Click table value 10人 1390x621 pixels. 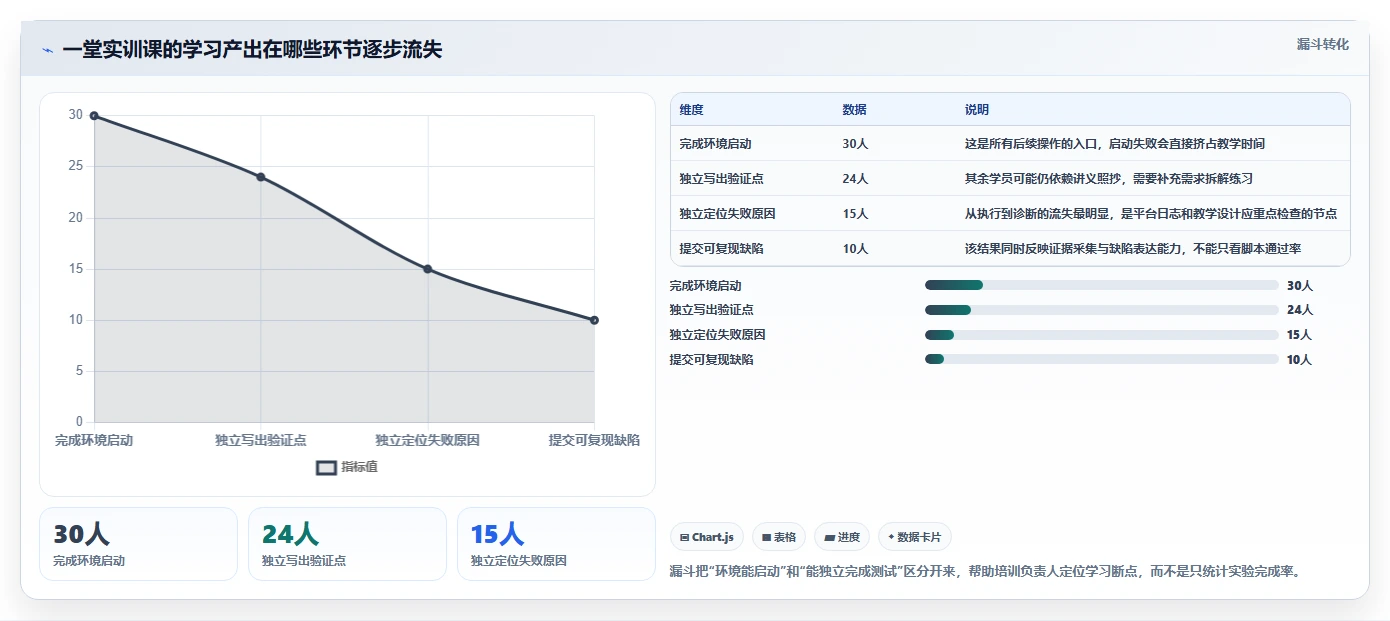coord(855,249)
